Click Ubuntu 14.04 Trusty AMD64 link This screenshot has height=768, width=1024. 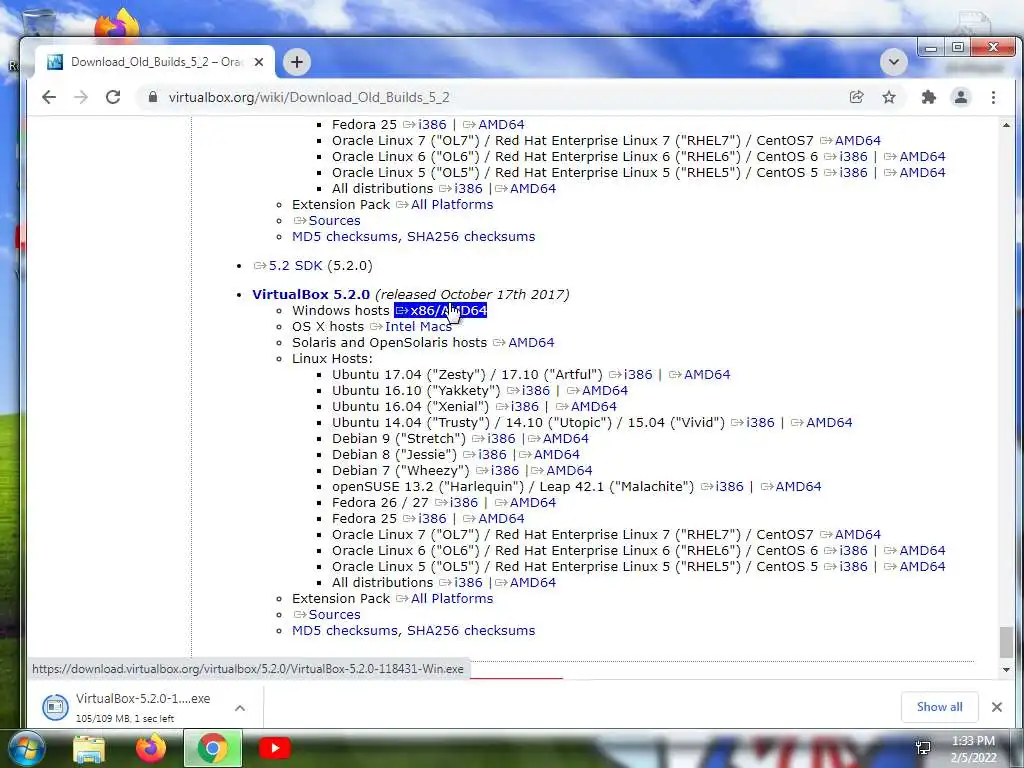(822, 423)
